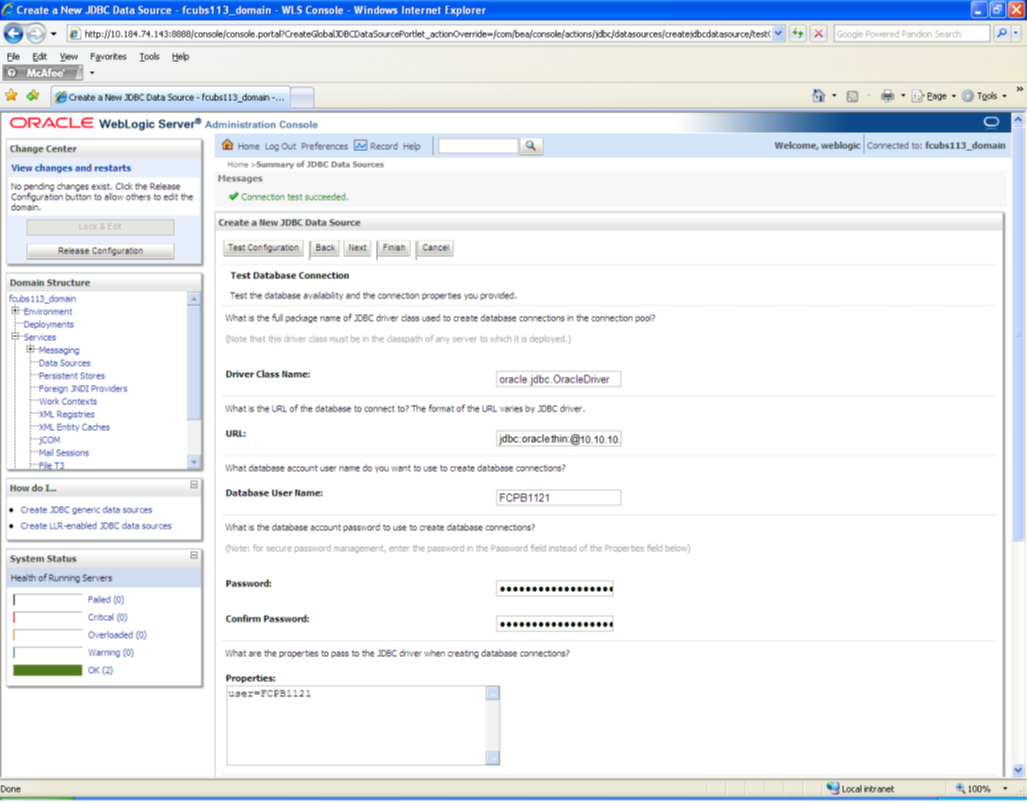Open View changes and restarts link

coord(71,168)
